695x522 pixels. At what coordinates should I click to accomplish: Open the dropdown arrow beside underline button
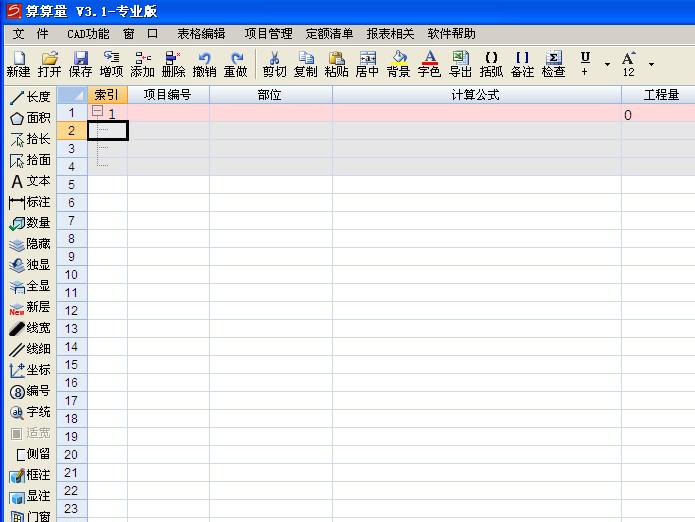point(607,65)
